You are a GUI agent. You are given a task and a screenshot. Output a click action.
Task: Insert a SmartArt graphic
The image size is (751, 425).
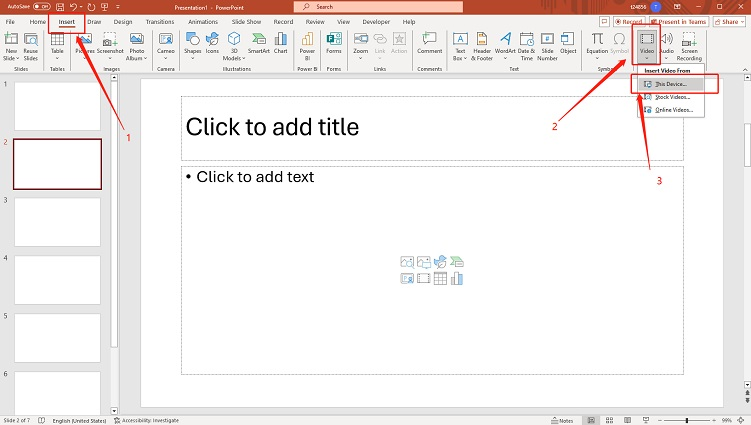[259, 43]
